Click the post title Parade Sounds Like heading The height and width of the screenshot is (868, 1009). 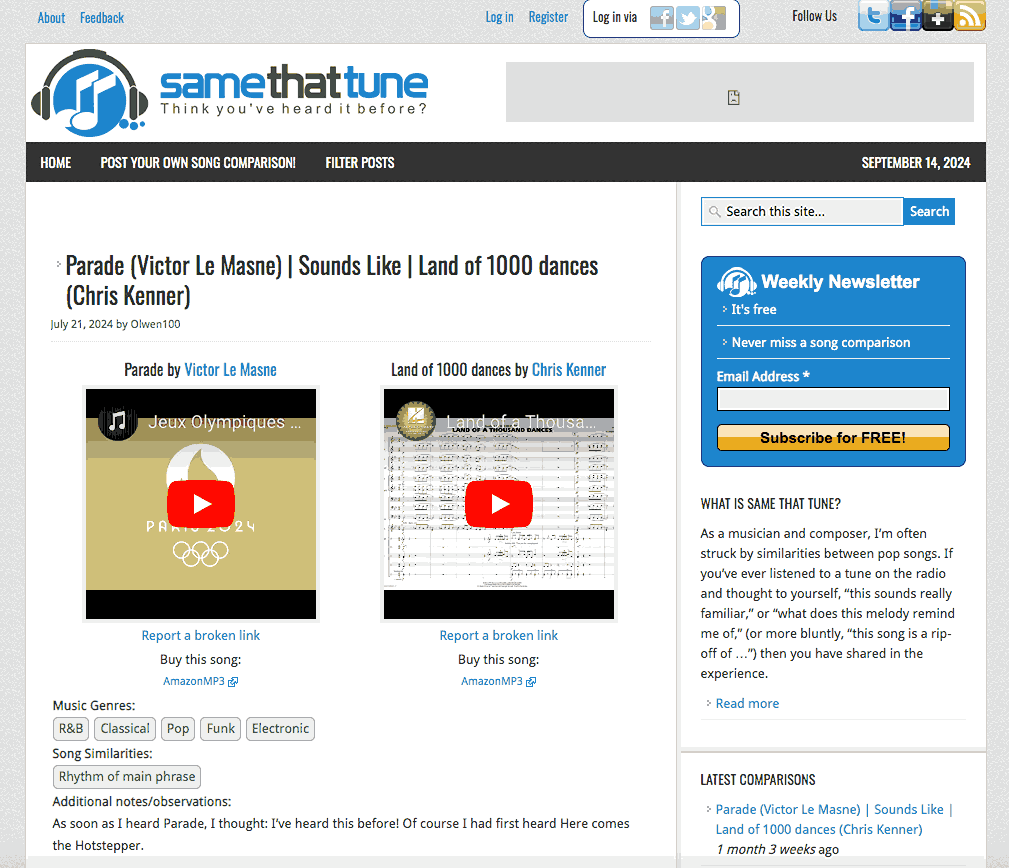click(332, 281)
